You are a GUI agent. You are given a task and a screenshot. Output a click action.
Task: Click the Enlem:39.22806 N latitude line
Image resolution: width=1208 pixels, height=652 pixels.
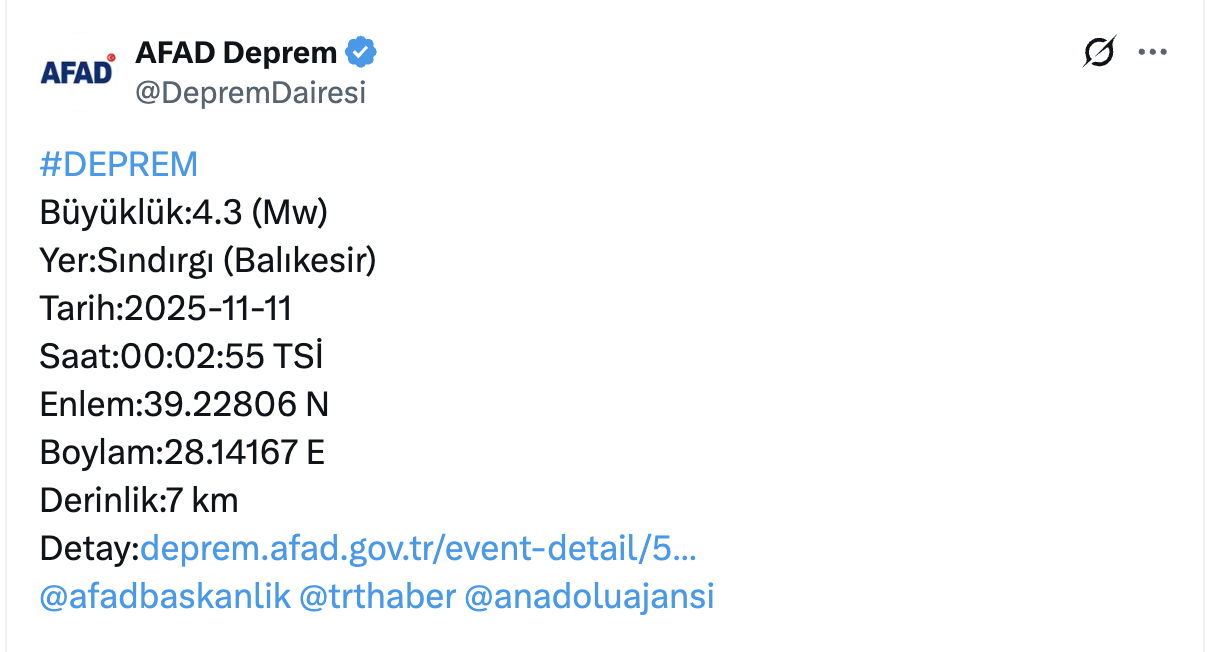[x=184, y=404]
